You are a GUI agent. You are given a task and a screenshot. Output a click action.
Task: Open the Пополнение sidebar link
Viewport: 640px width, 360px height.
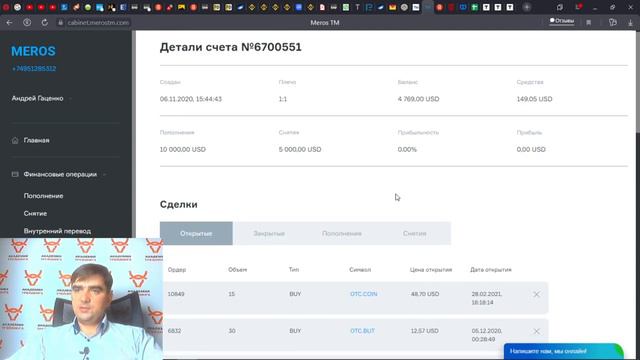[x=43, y=196]
